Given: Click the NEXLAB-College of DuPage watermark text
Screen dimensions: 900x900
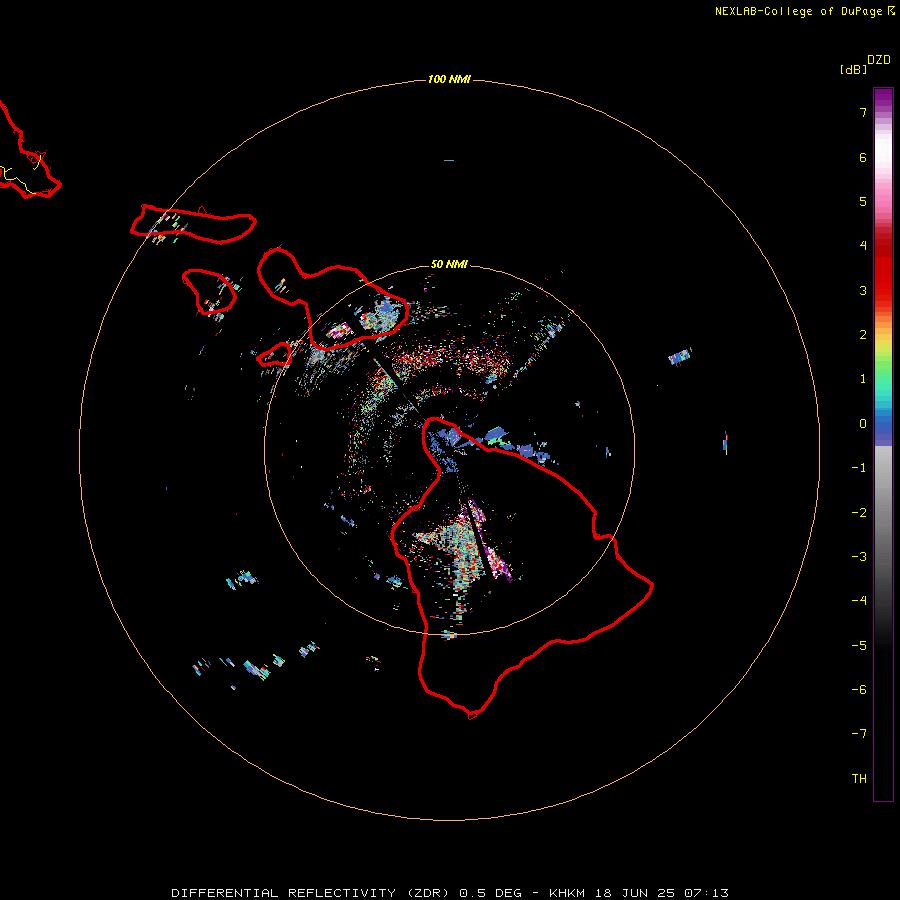Looking at the screenshot, I should click(805, 11).
